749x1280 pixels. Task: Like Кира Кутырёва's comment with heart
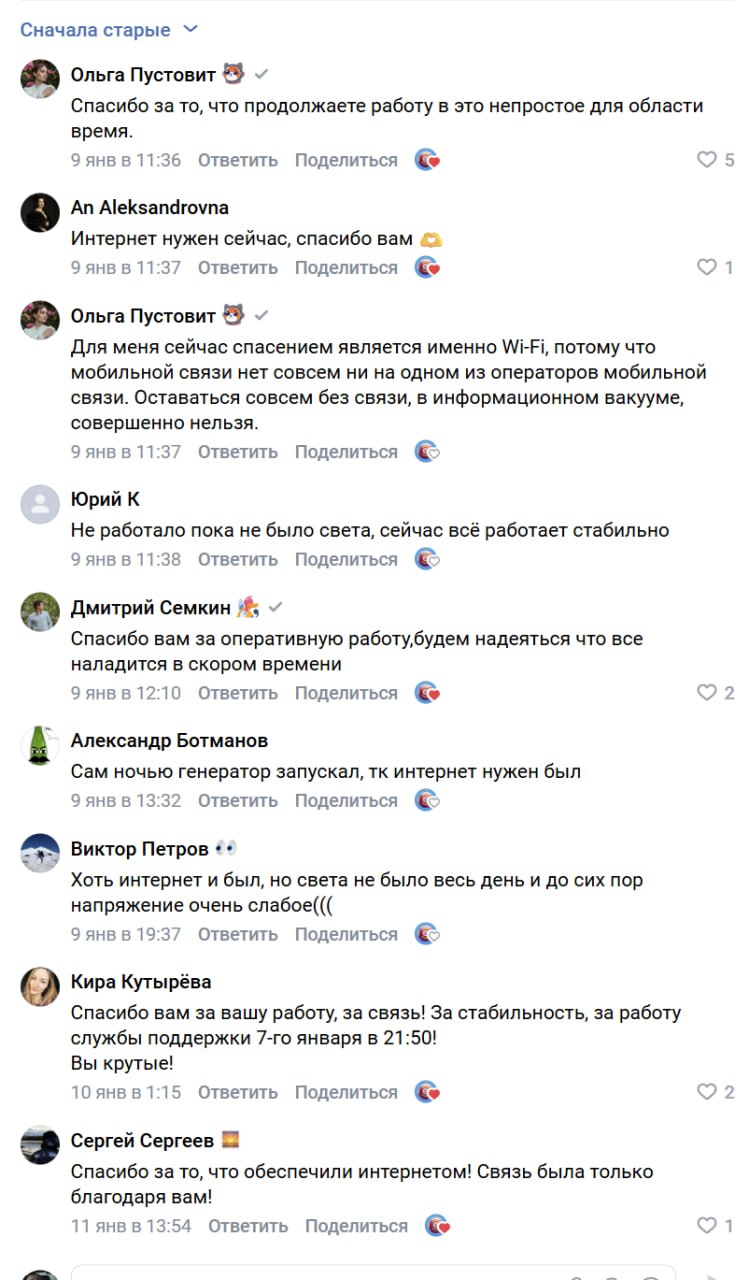pyautogui.click(x=707, y=1092)
